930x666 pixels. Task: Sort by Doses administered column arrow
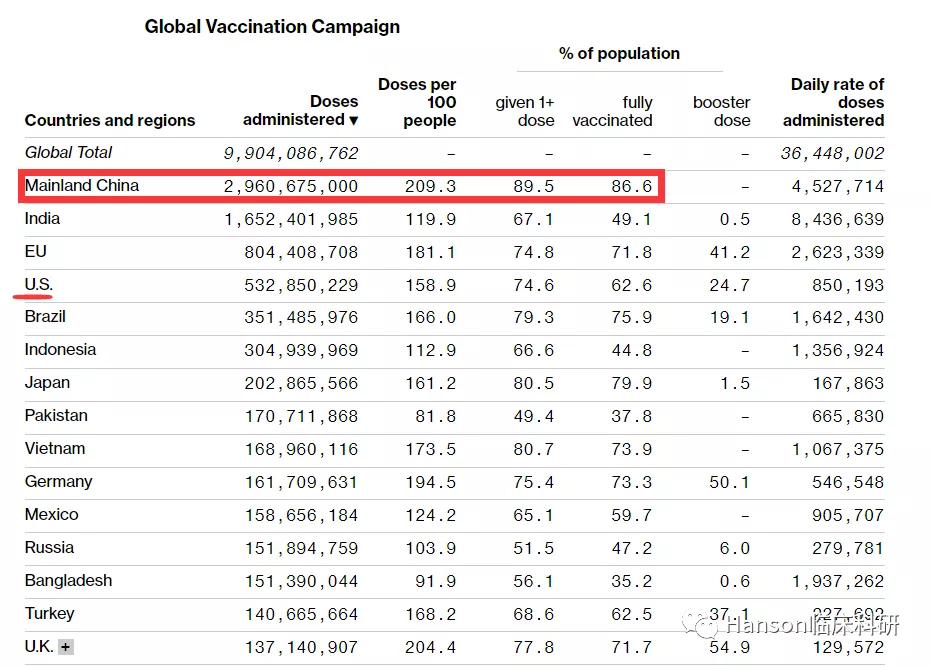tap(353, 120)
